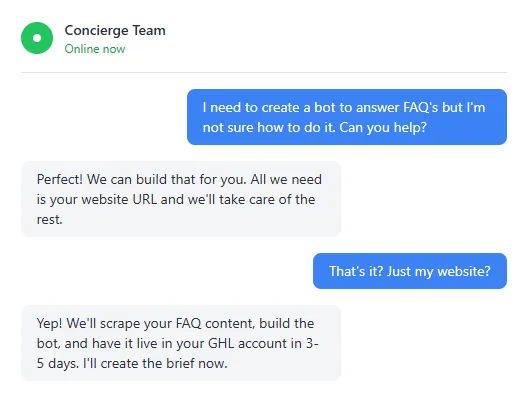
Task: Click the green Concierge Team avatar icon
Action: pyautogui.click(x=37, y=38)
